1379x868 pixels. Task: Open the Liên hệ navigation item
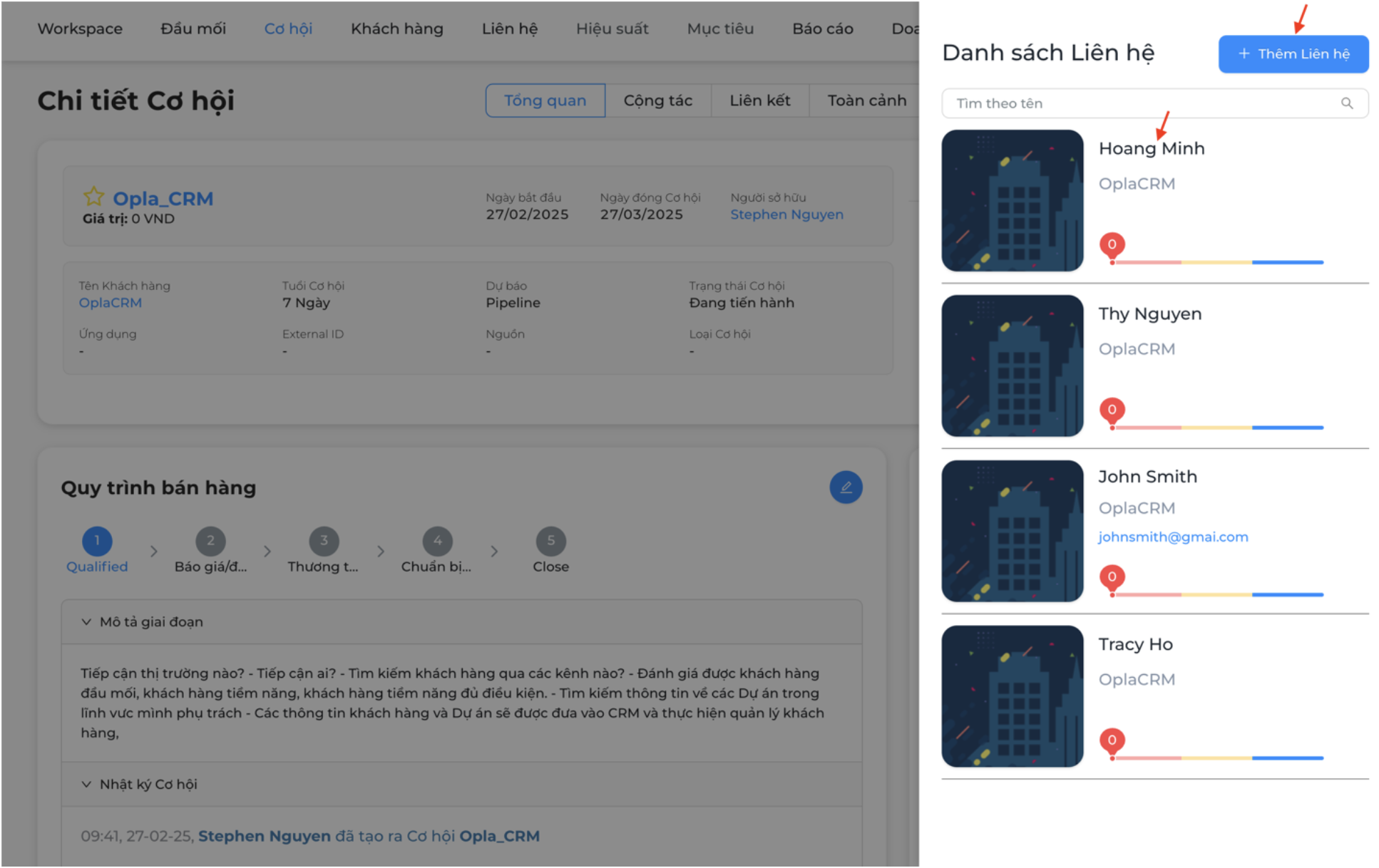(x=510, y=29)
